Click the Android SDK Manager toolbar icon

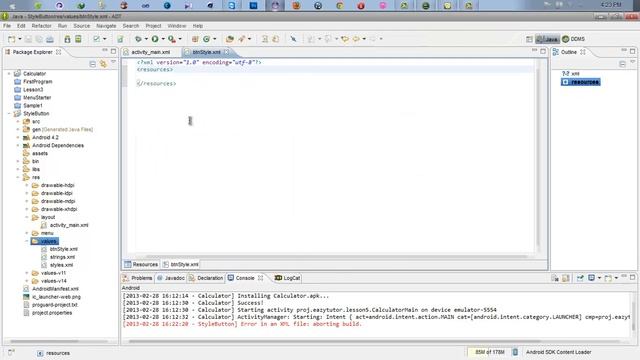67,39
